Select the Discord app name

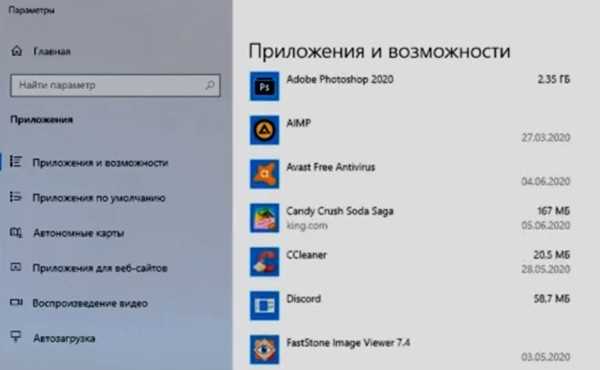[x=303, y=299]
